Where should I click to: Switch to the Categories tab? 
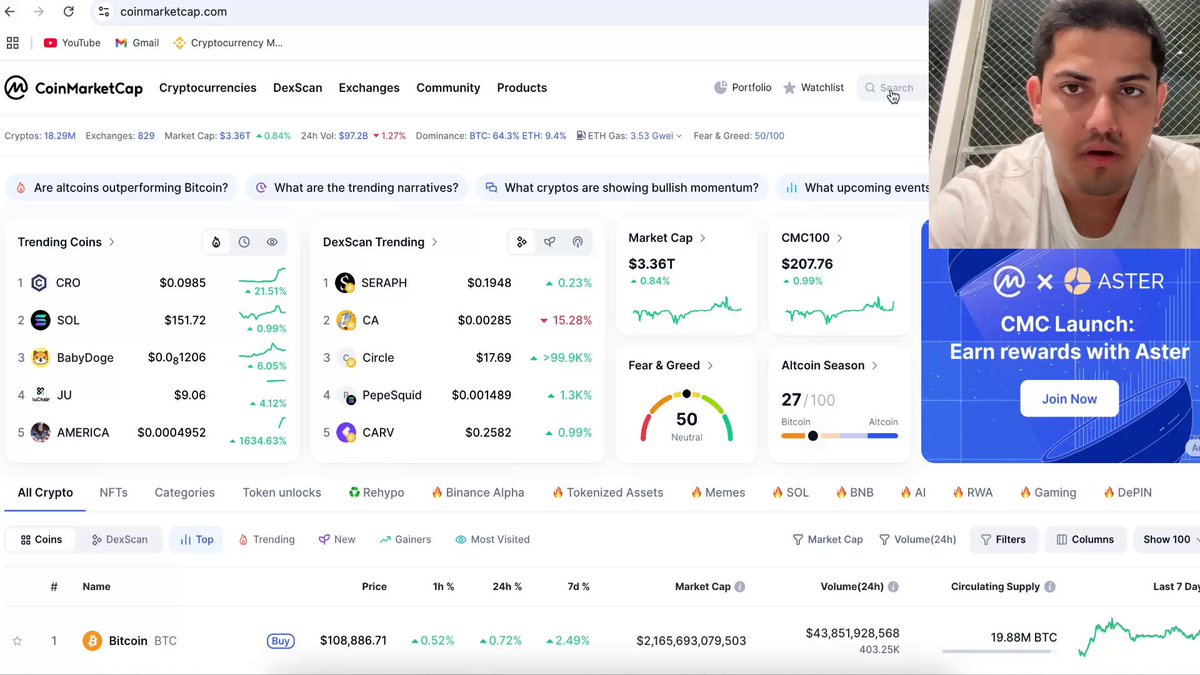point(185,493)
